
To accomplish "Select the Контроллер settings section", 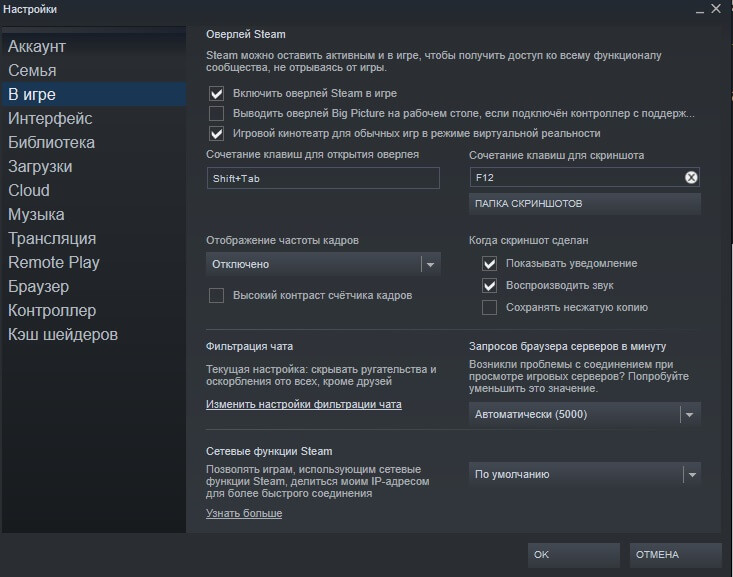I will [52, 311].
